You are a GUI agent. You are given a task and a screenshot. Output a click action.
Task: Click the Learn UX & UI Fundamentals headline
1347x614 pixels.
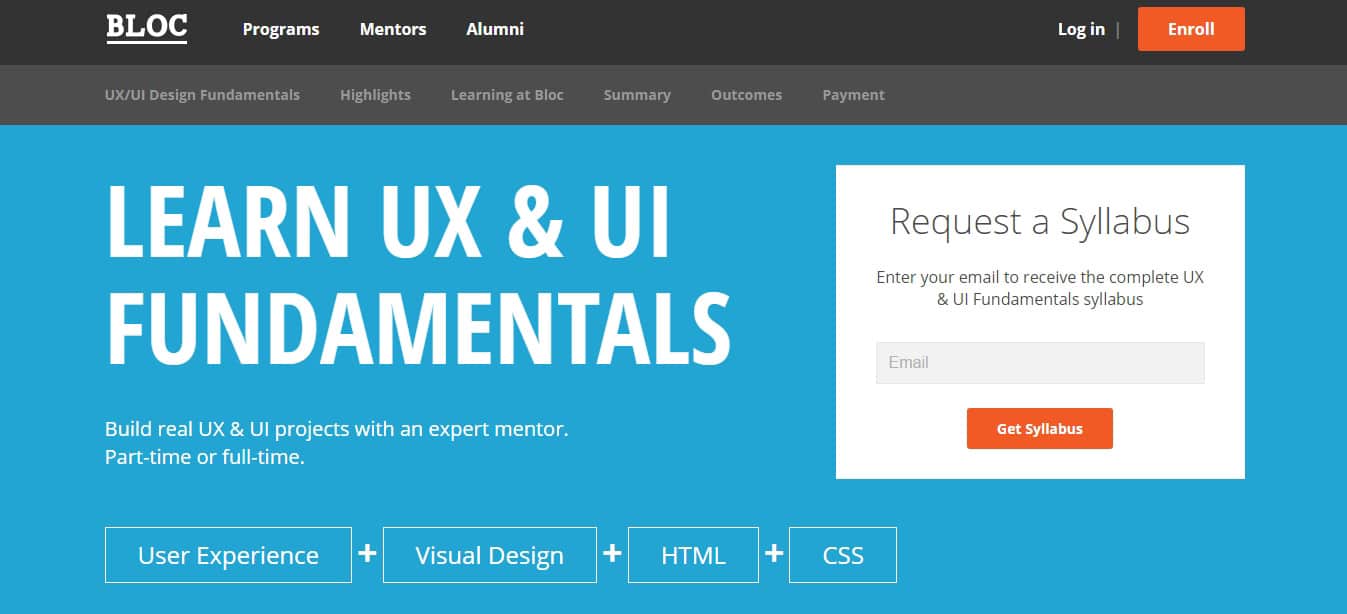point(418,275)
